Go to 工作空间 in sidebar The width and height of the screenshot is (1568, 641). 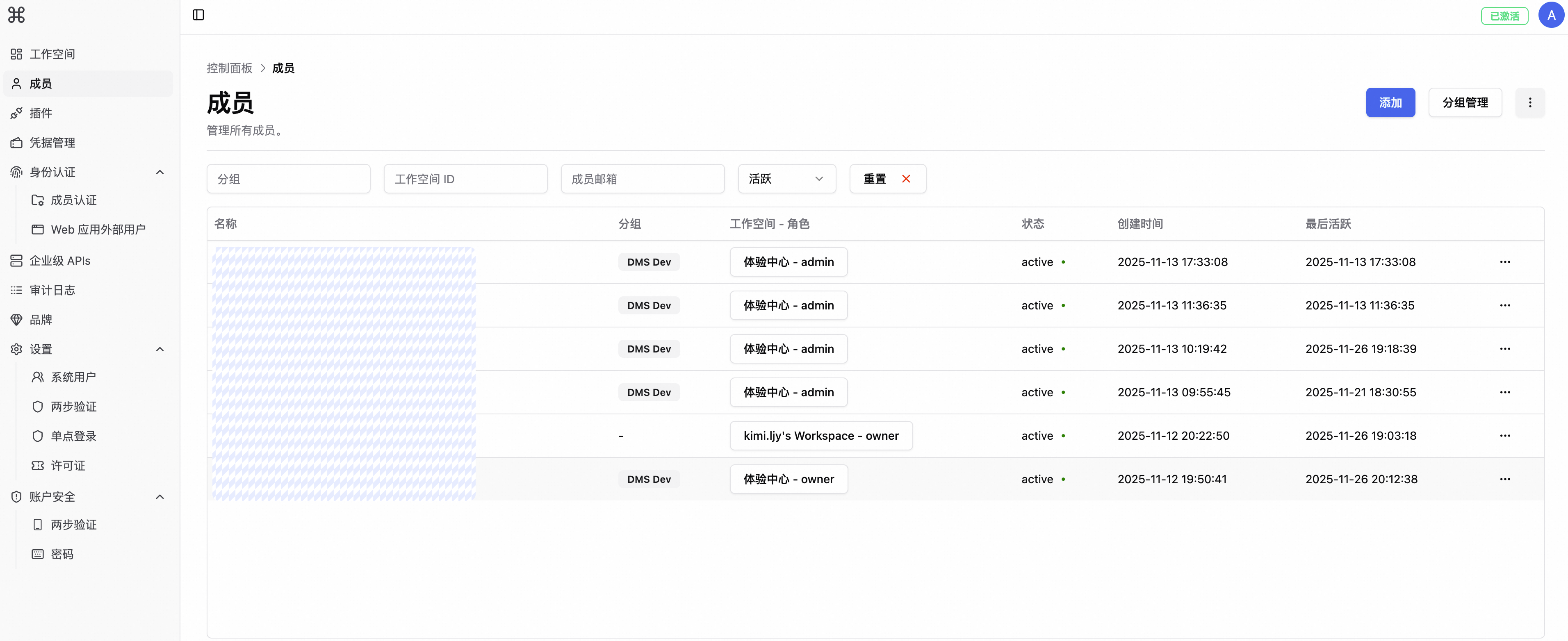[x=52, y=54]
